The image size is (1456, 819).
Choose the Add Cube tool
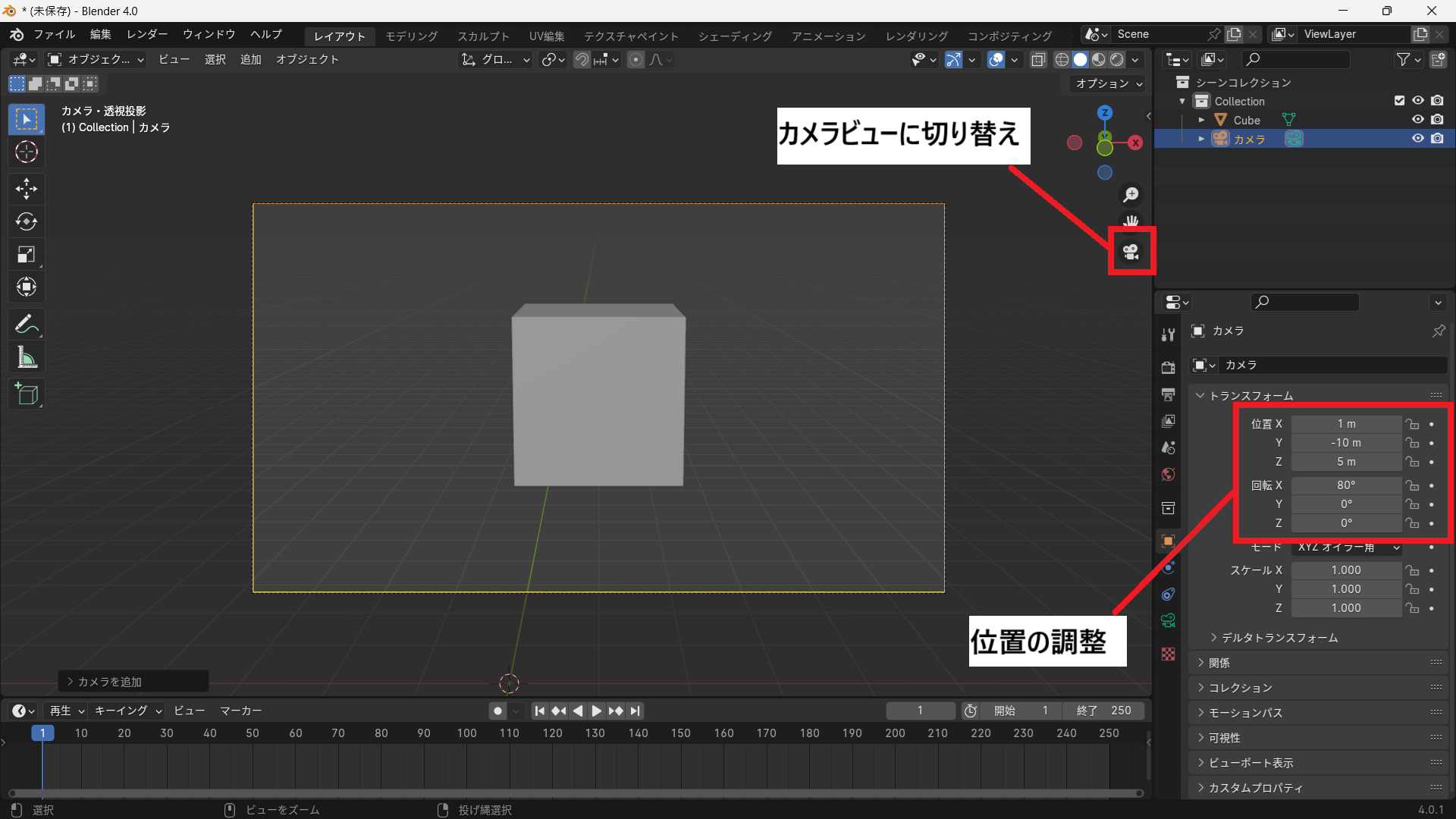(27, 394)
